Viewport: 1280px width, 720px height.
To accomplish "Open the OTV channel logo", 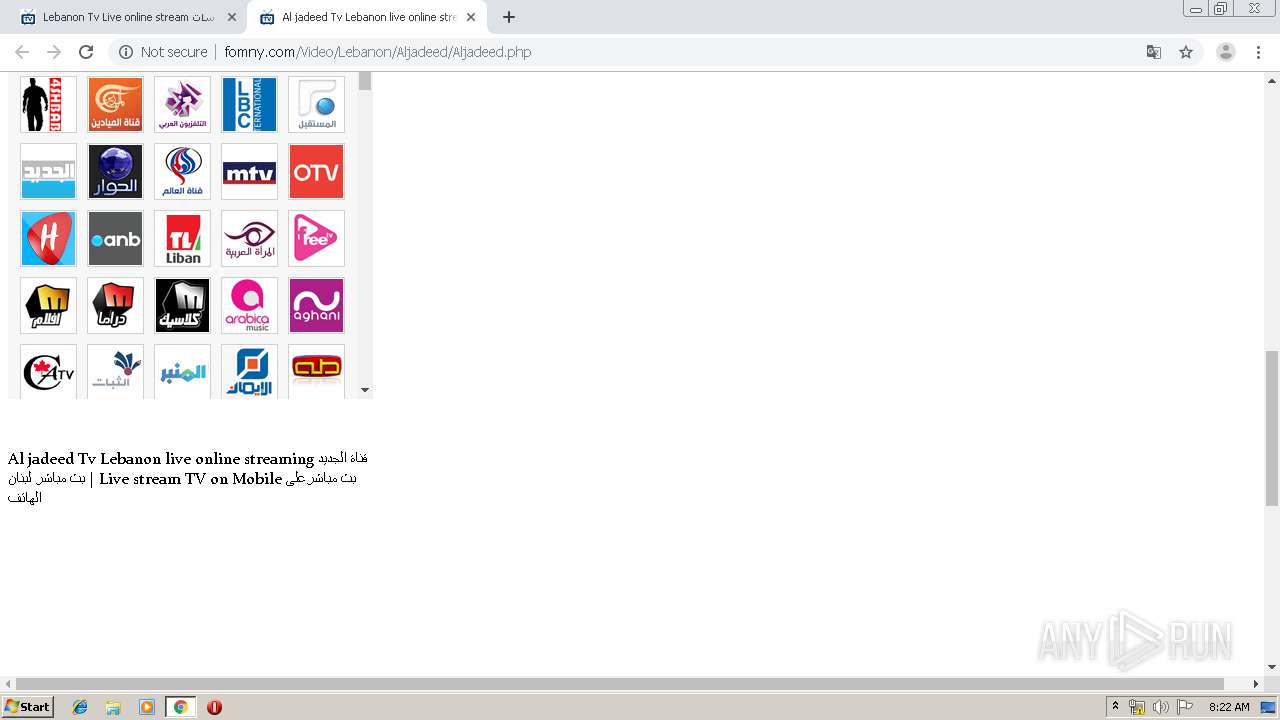I will coord(316,171).
